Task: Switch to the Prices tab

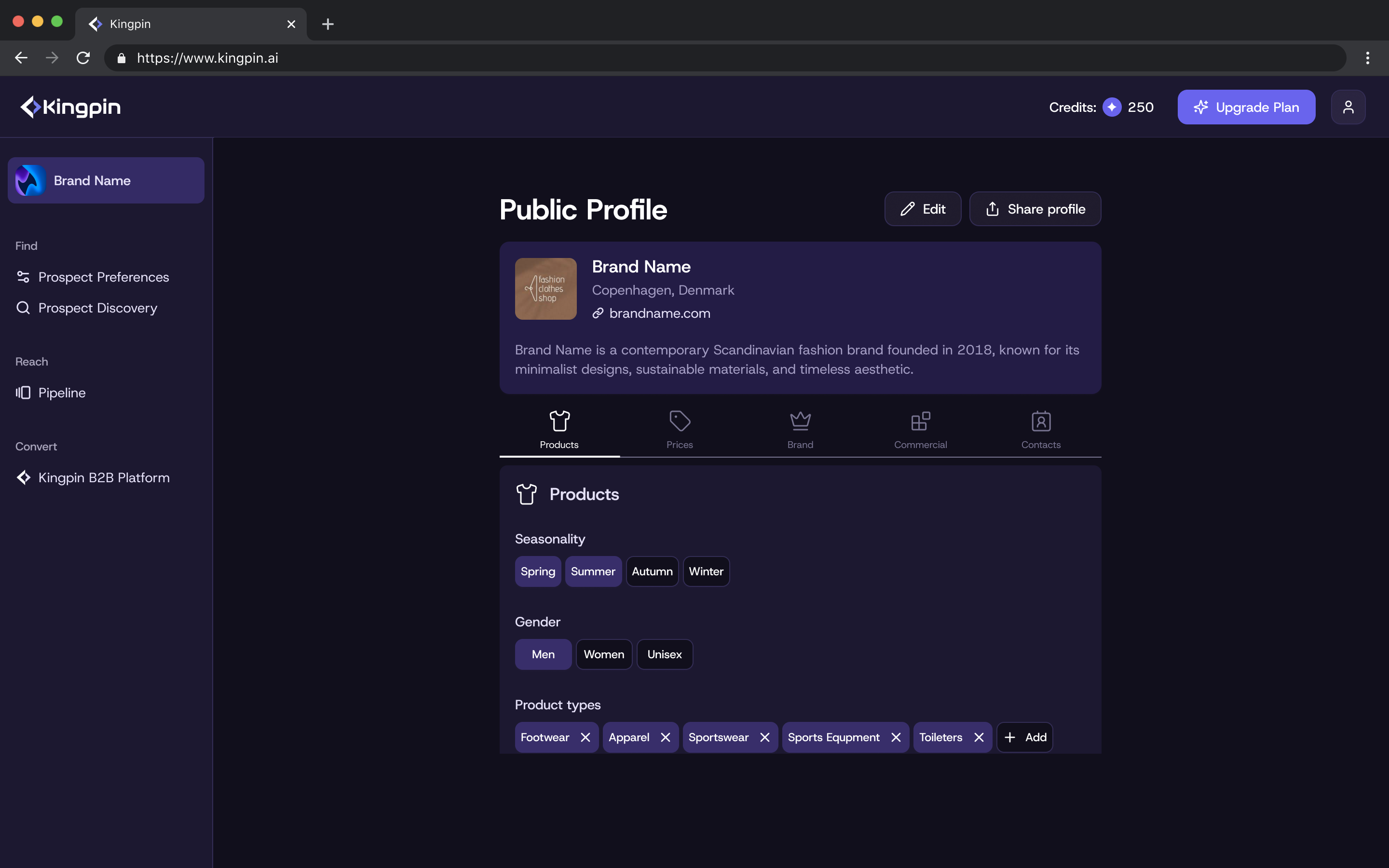Action: (680, 431)
